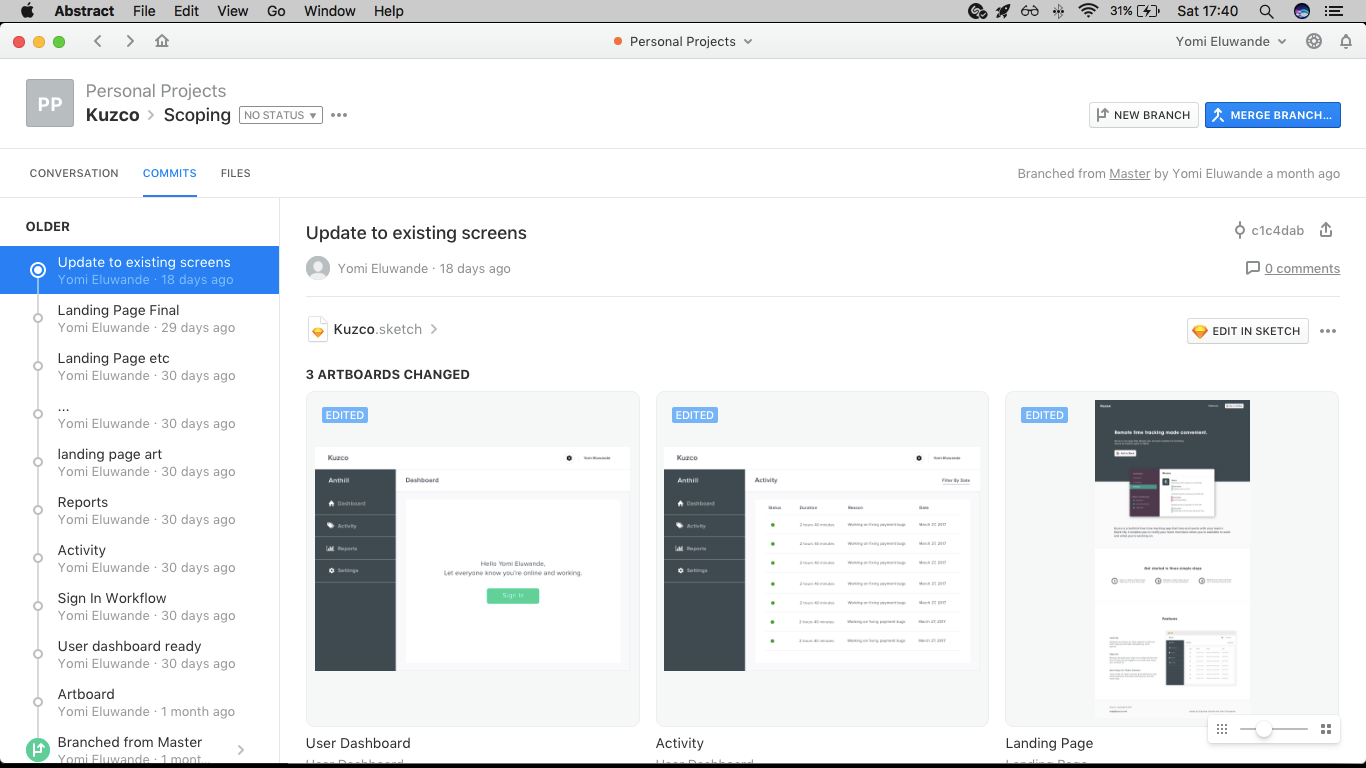Open the Apple menu
The height and width of the screenshot is (768, 1366).
27,11
